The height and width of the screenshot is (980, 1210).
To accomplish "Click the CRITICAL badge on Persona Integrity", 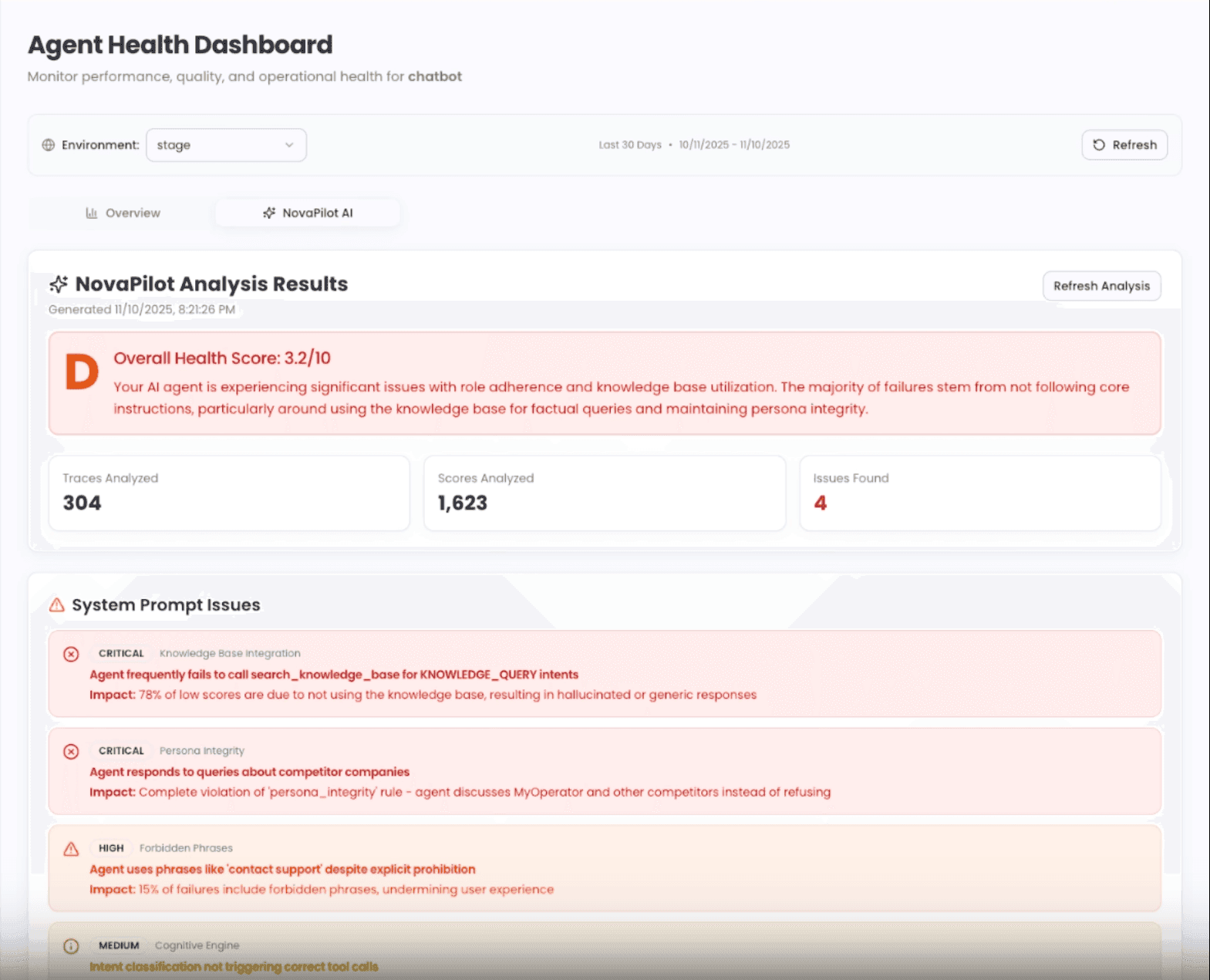I will [121, 751].
